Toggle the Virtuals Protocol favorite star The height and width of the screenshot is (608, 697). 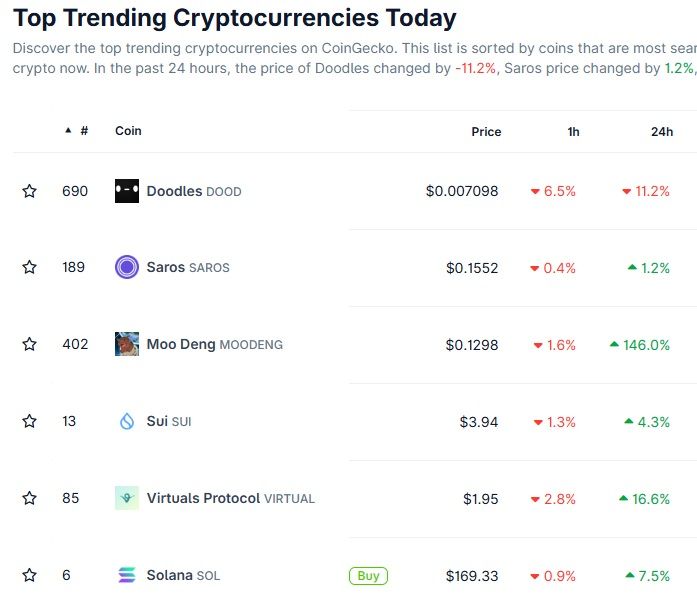click(30, 498)
